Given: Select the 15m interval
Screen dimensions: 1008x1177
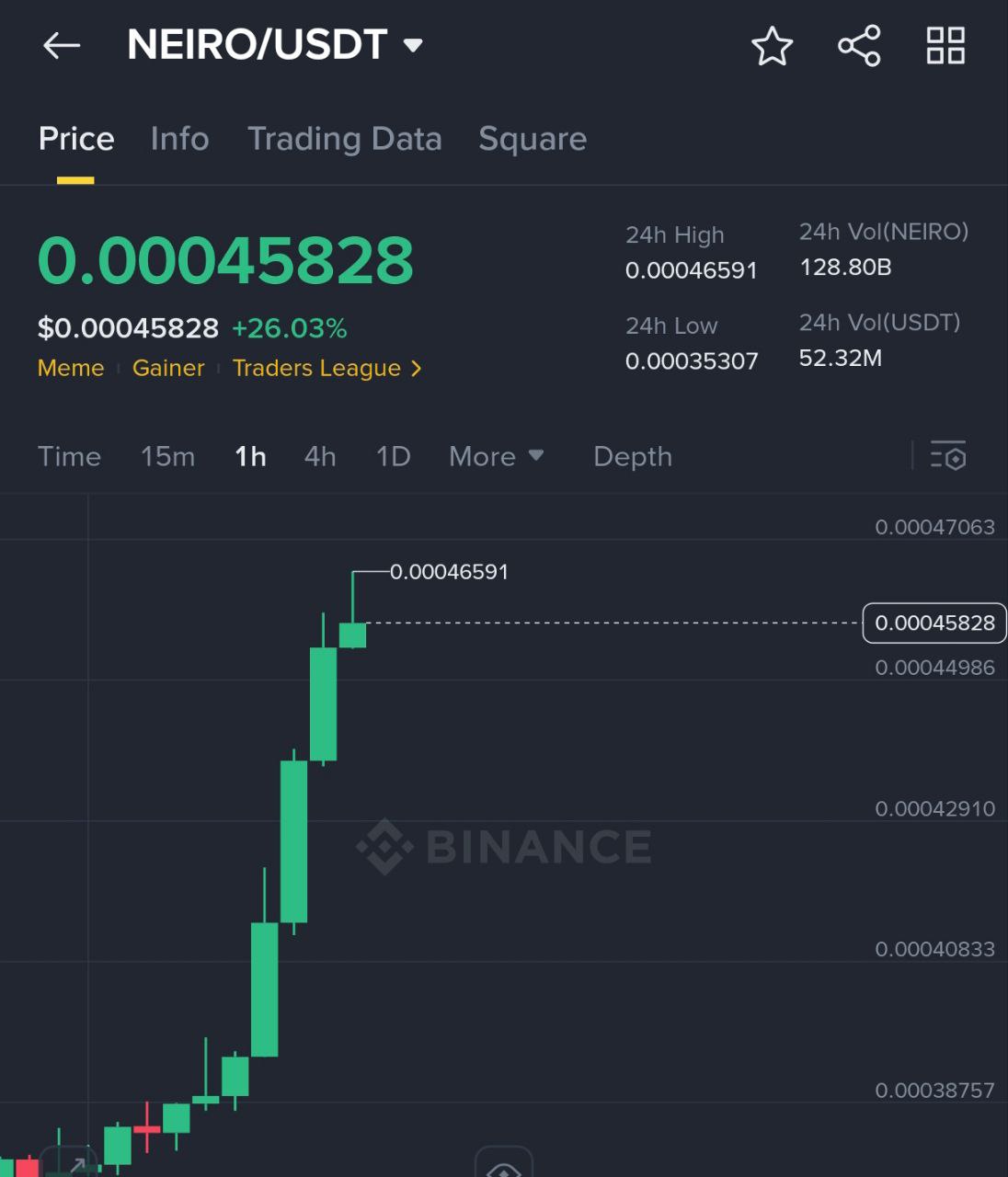Looking at the screenshot, I should point(167,456).
